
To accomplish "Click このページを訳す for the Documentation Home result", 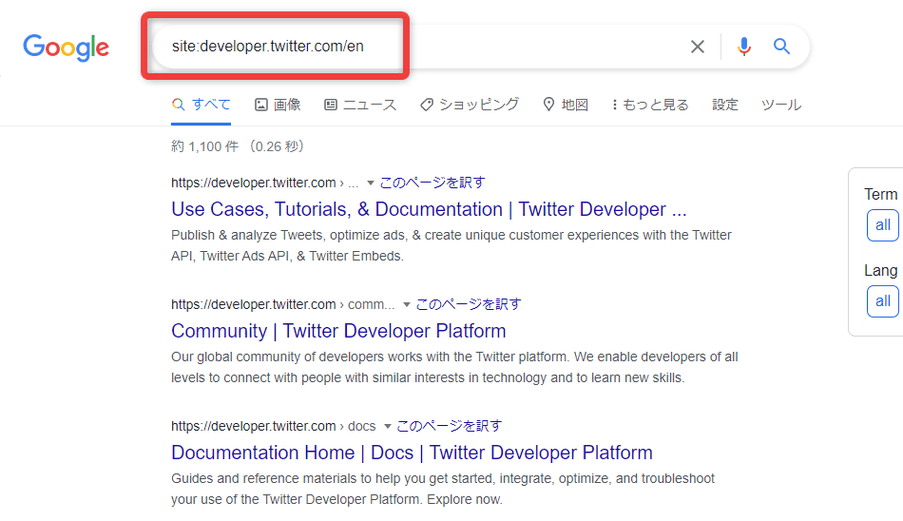I will [449, 426].
